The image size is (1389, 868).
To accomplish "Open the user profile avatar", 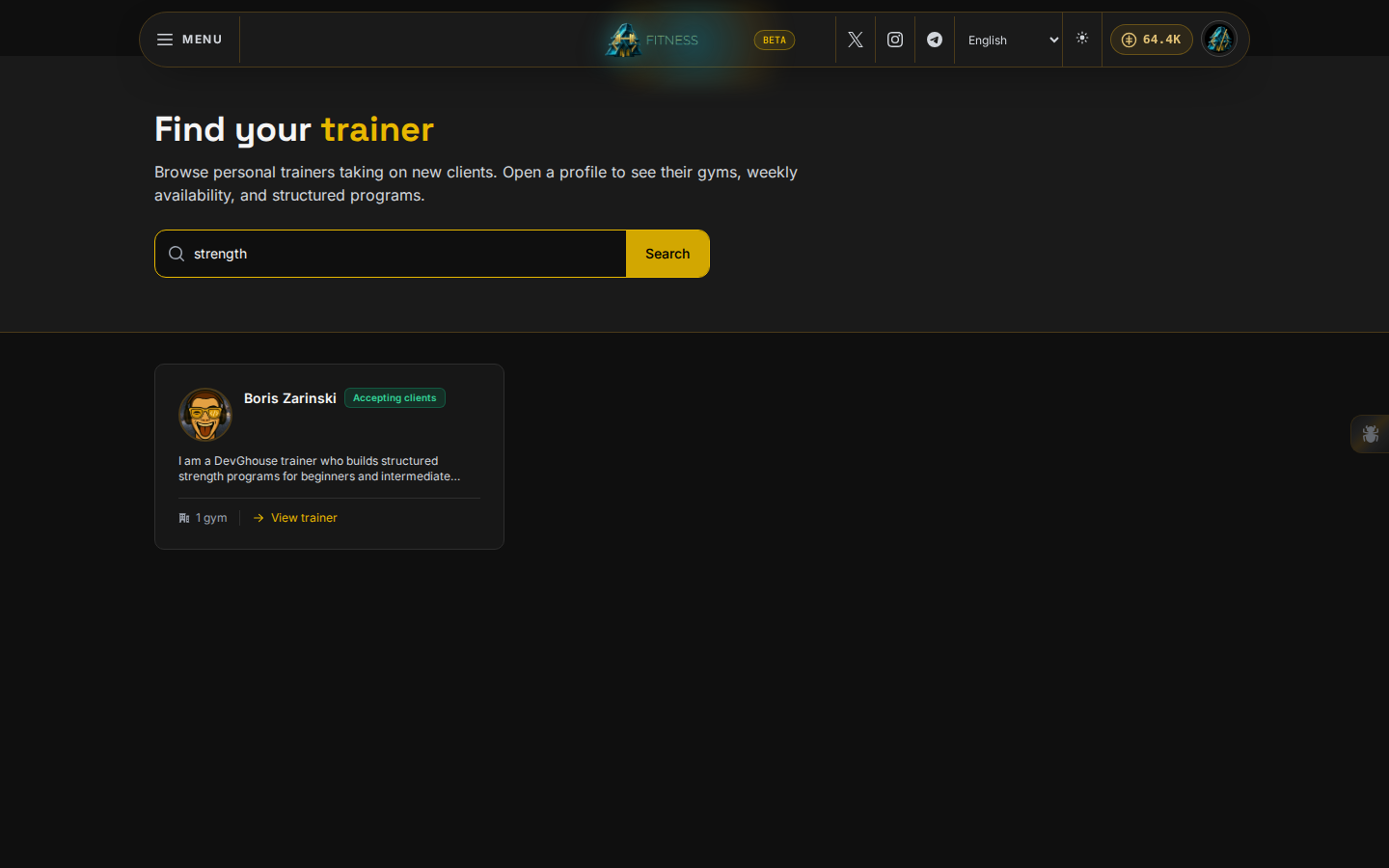I will (1219, 40).
